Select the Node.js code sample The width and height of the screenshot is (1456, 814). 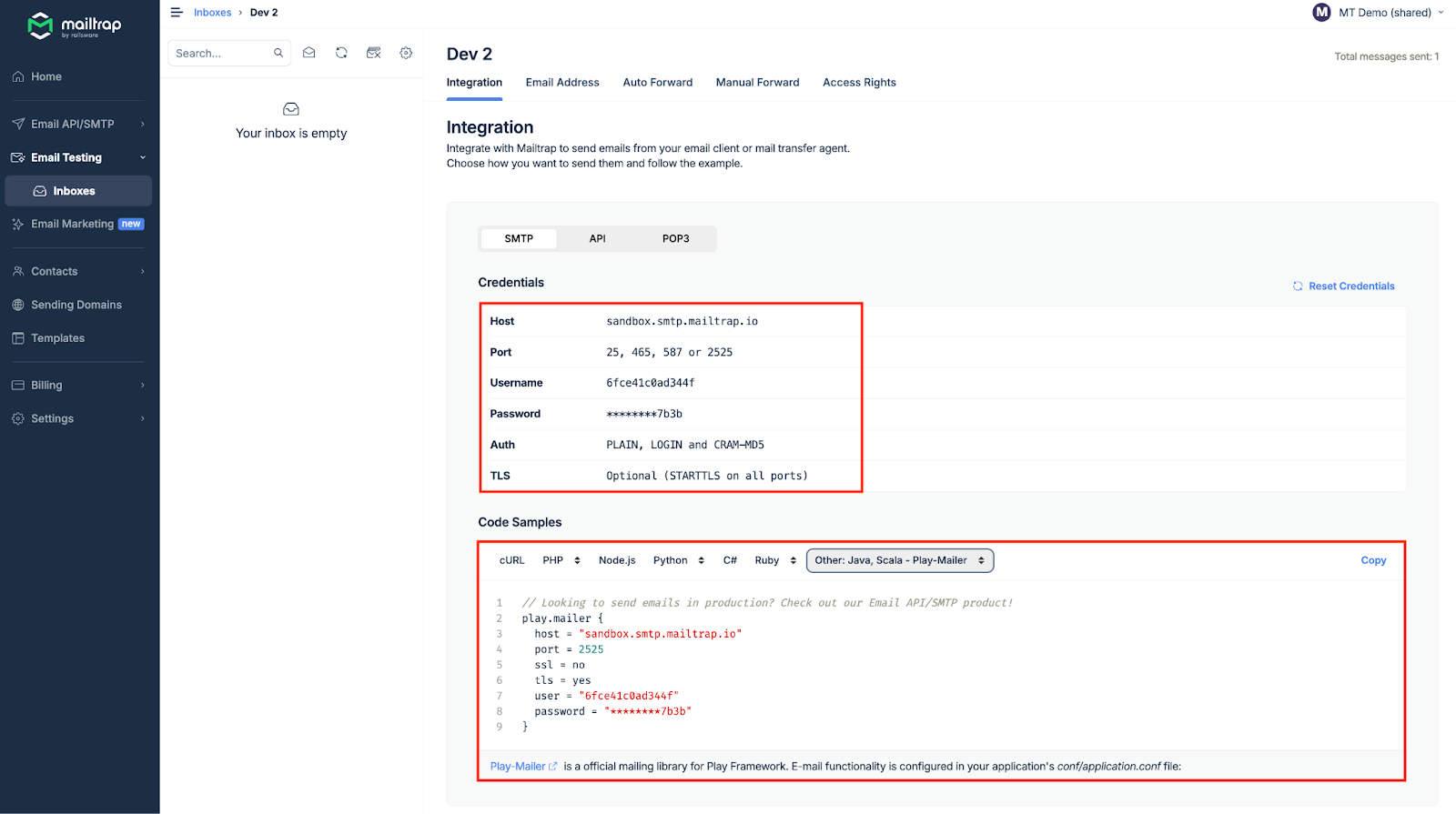(617, 560)
